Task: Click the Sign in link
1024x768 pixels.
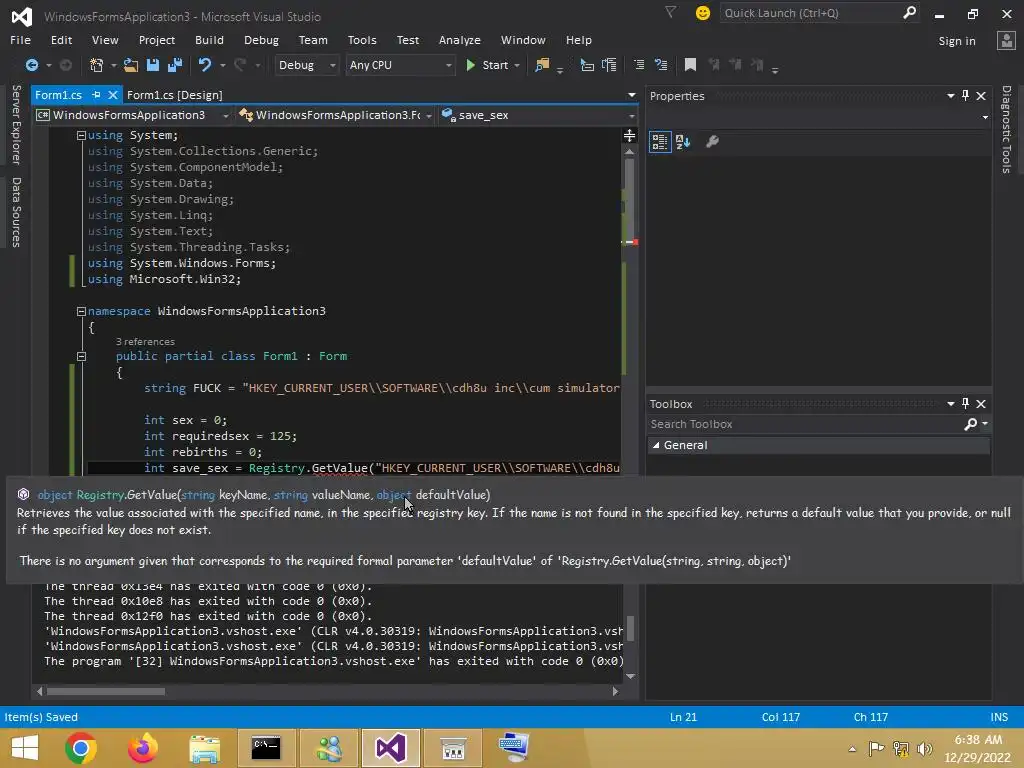Action: [x=957, y=40]
